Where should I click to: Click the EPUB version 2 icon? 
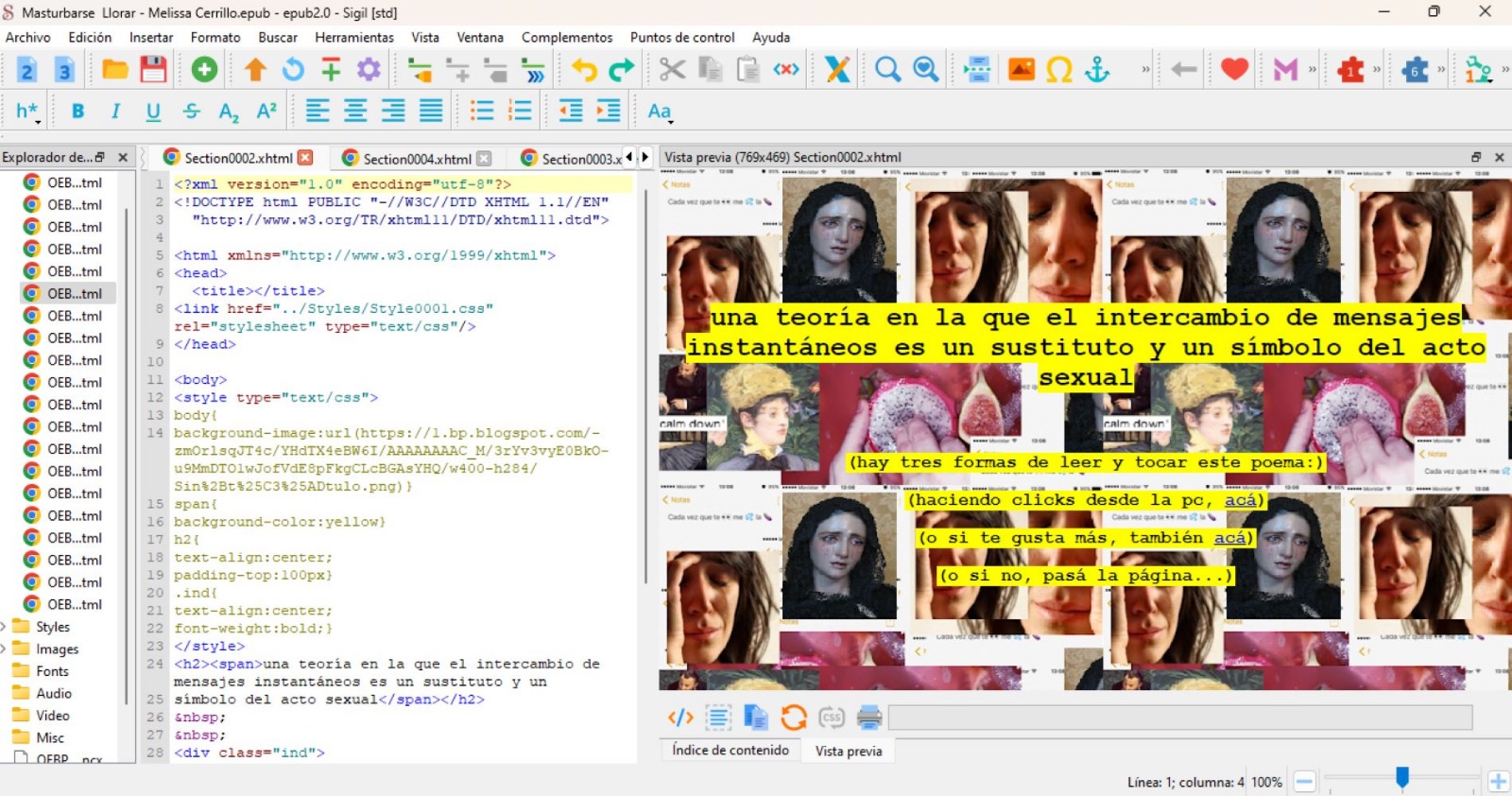26,70
